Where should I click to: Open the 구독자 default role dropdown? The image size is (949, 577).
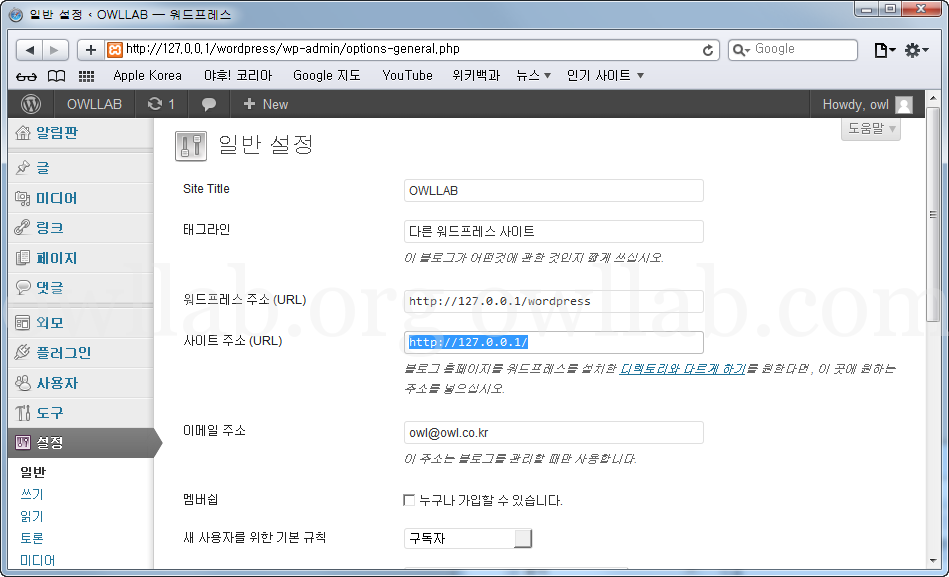[x=468, y=538]
